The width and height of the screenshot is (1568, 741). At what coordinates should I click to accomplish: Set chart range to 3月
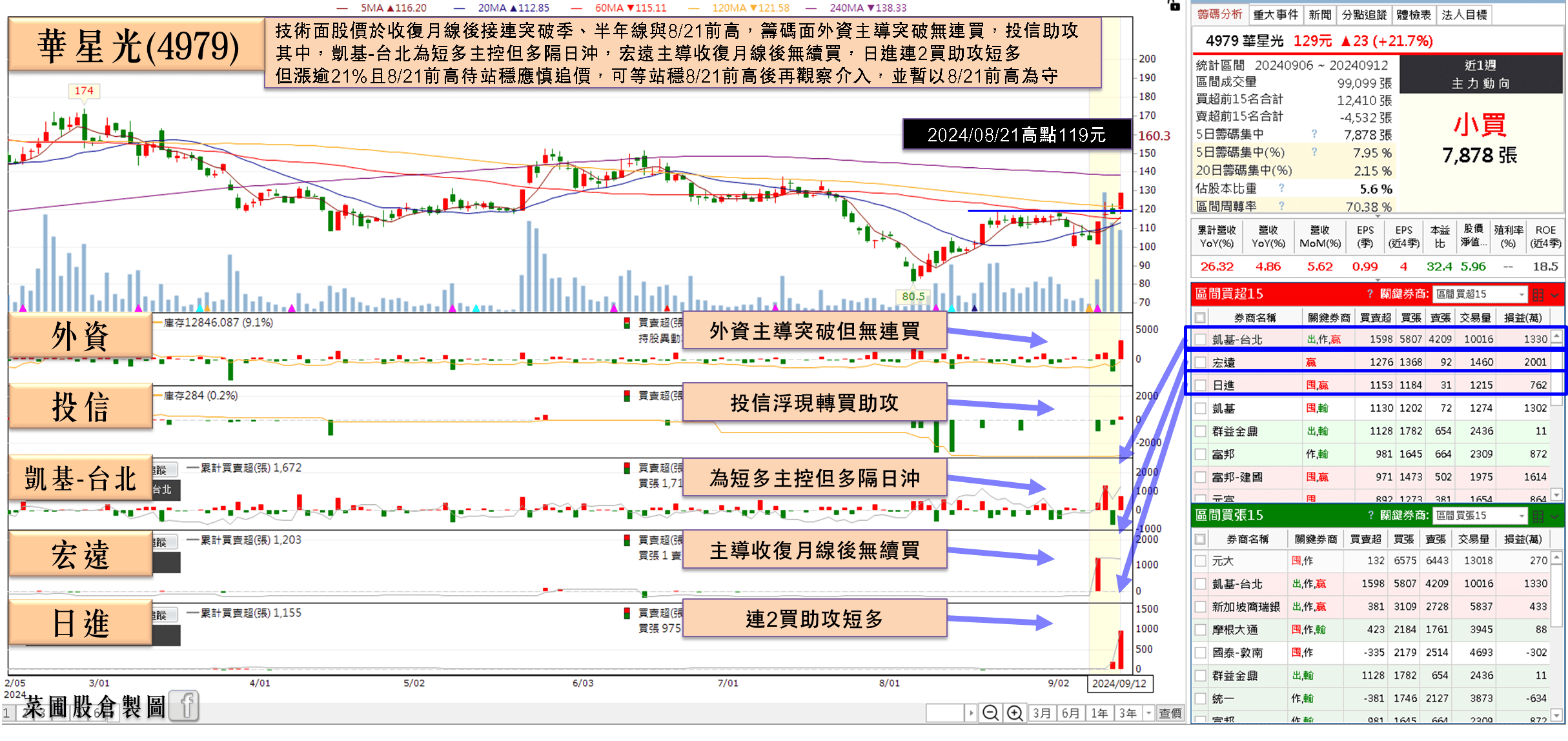pyautogui.click(x=1042, y=713)
